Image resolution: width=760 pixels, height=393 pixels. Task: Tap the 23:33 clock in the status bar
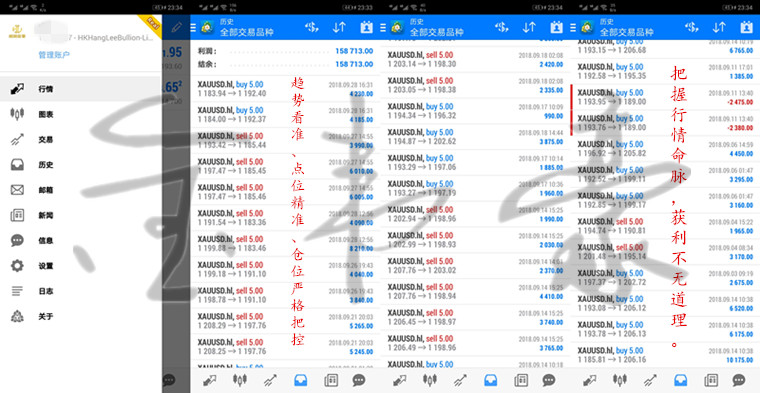366,7
